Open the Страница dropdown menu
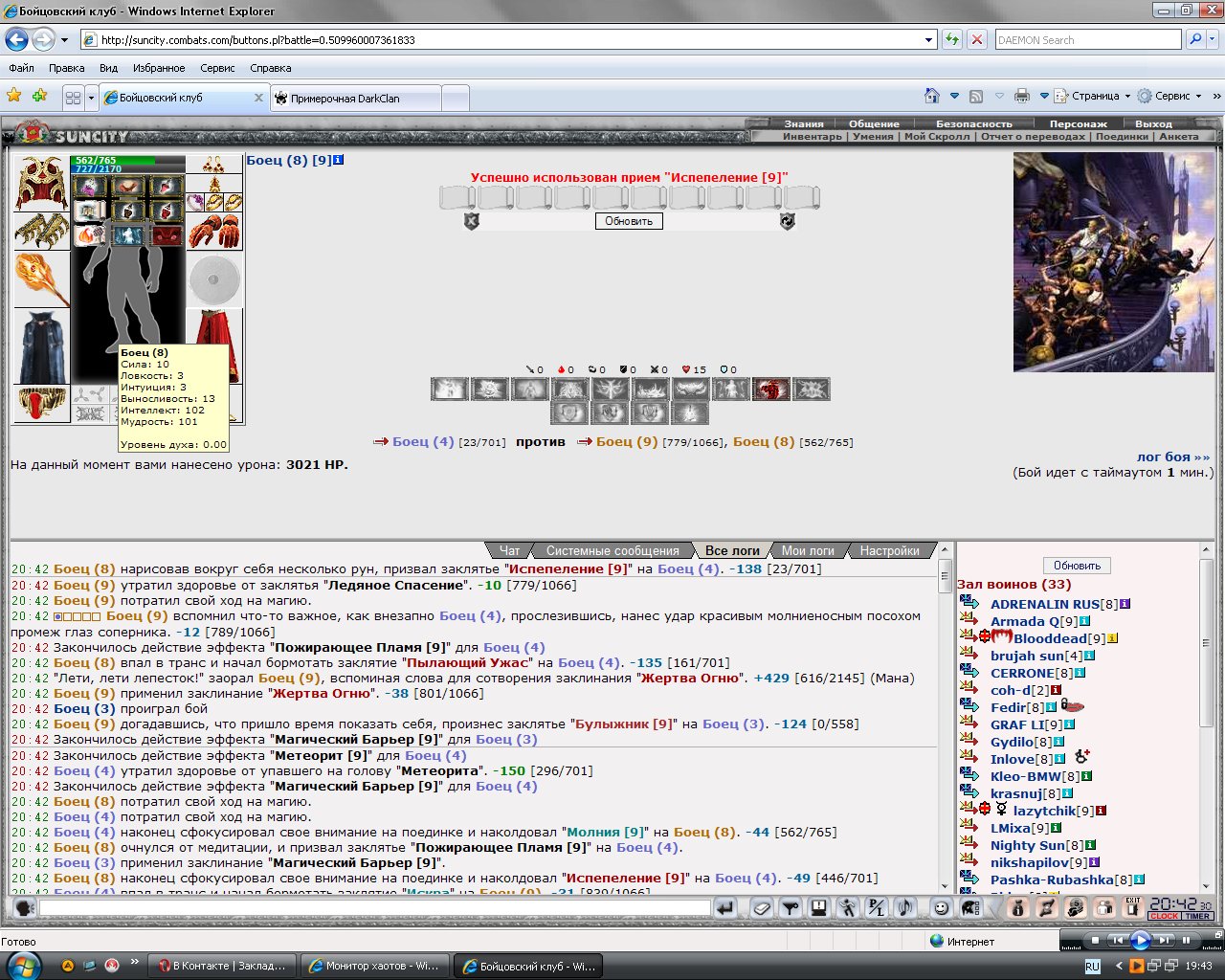Viewport: 1225px width, 980px height. [x=1092, y=96]
